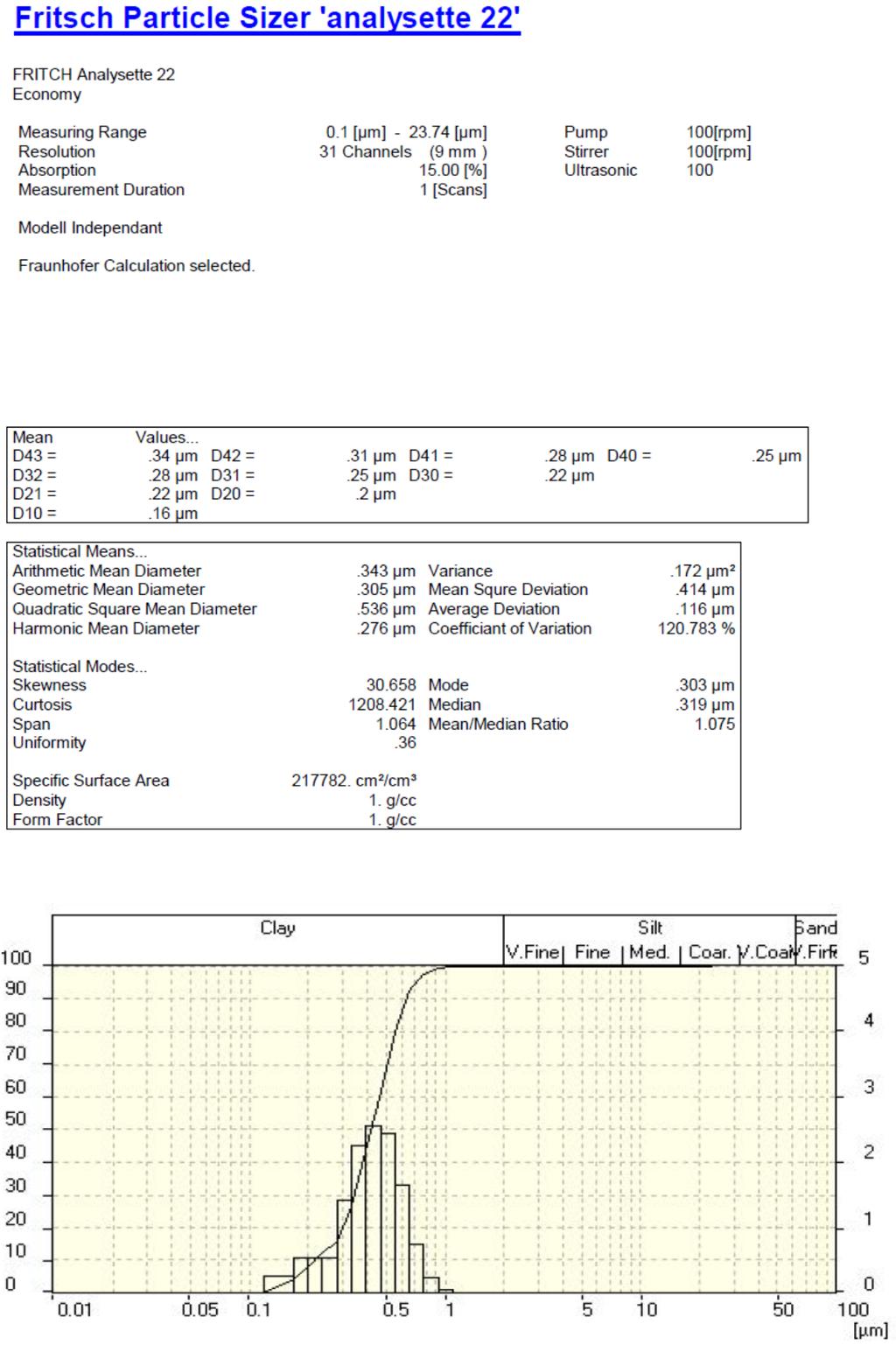896x1345 pixels.
Task: Click the Stirrer label
Action: (585, 151)
